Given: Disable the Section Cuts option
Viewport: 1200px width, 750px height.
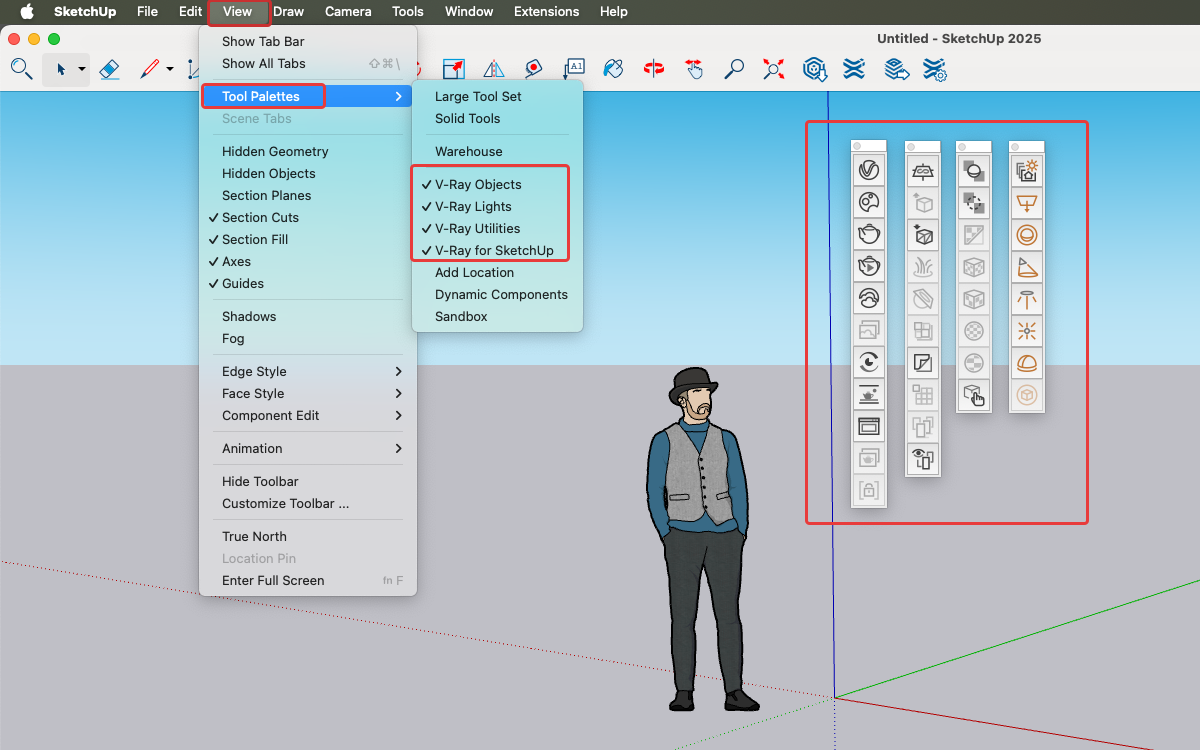Looking at the screenshot, I should 260,218.
